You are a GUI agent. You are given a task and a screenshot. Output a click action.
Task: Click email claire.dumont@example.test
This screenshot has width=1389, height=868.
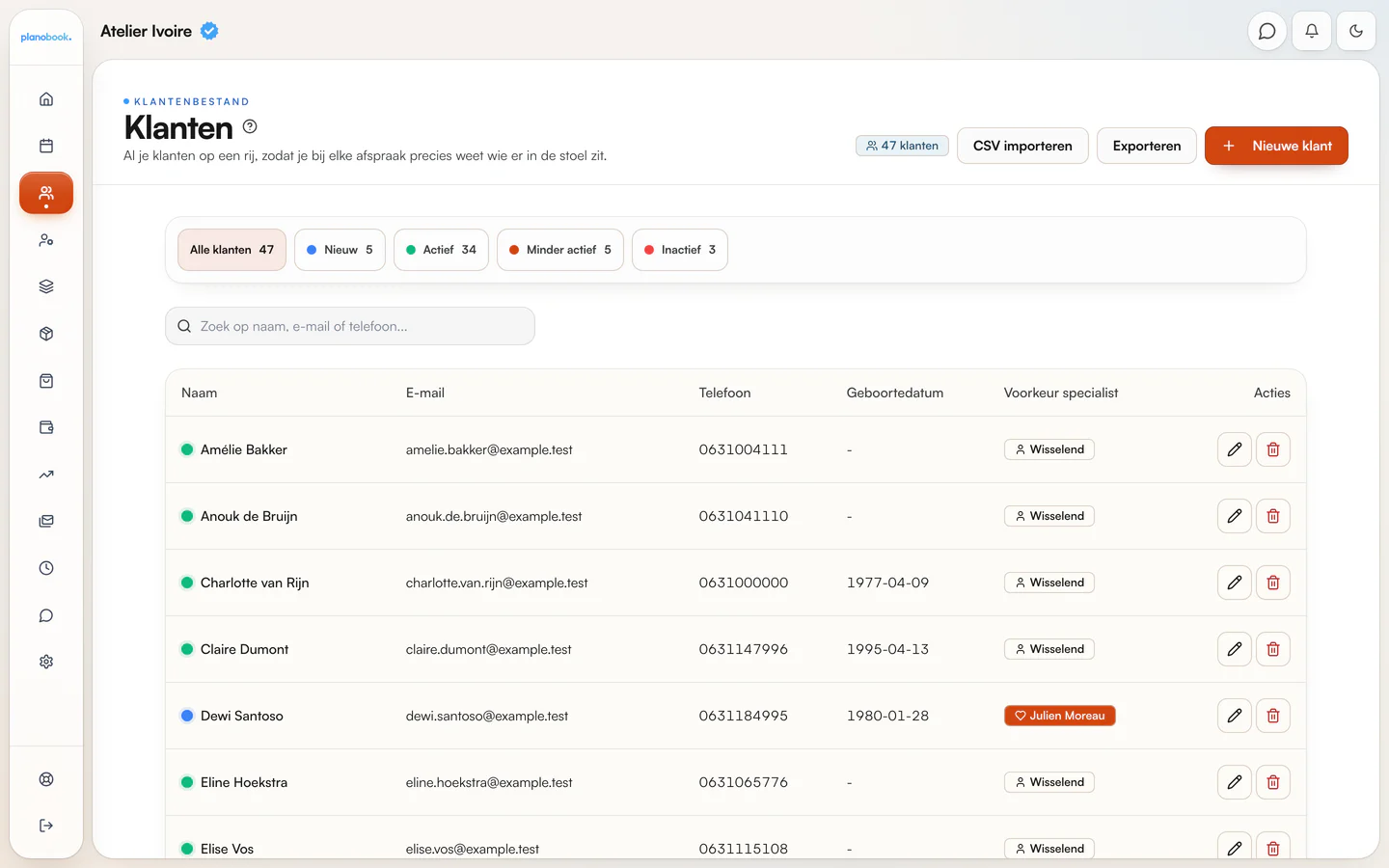point(488,649)
